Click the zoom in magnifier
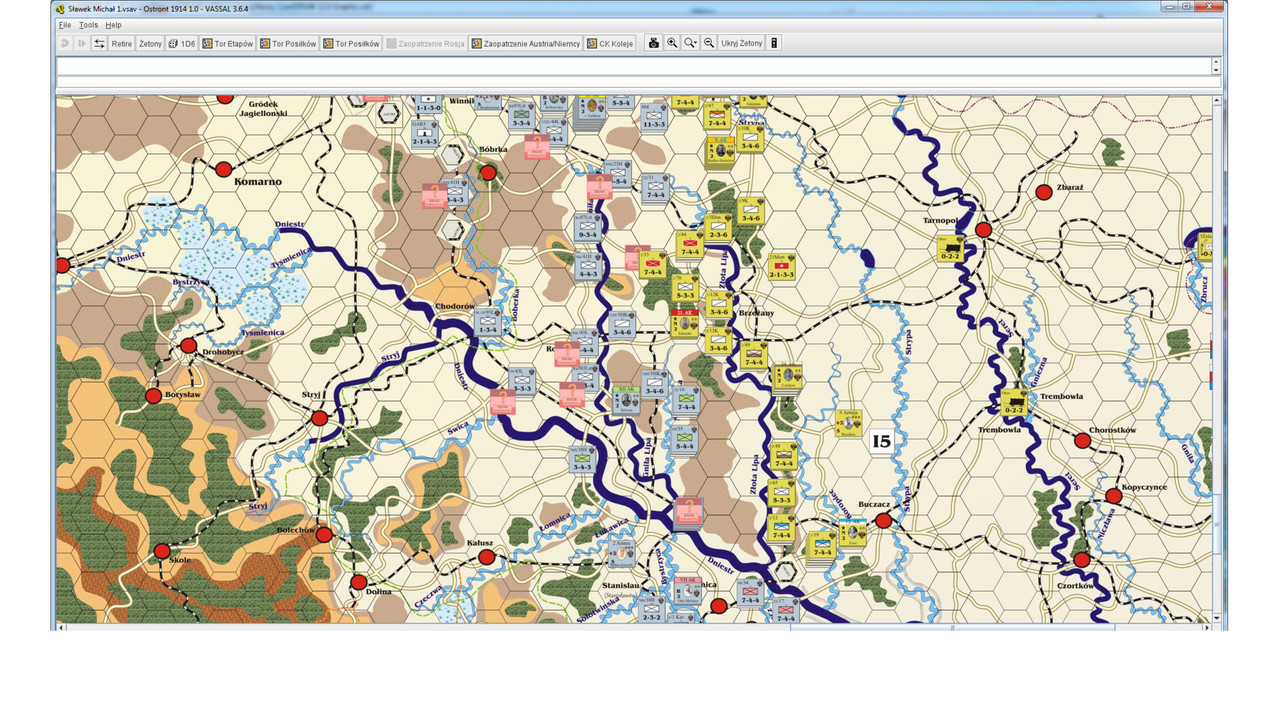The image size is (1280, 712). 672,43
